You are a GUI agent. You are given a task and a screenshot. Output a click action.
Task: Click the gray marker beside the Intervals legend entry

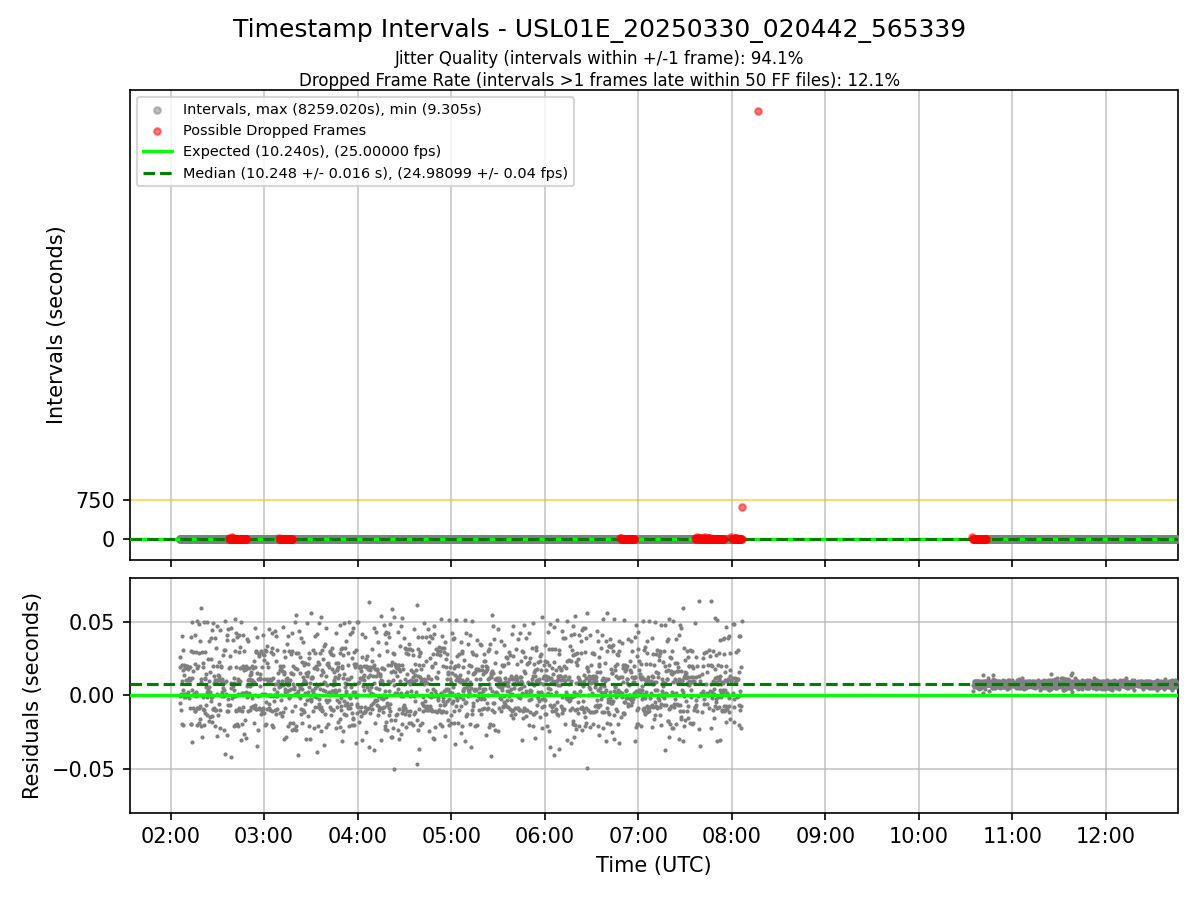point(157,110)
